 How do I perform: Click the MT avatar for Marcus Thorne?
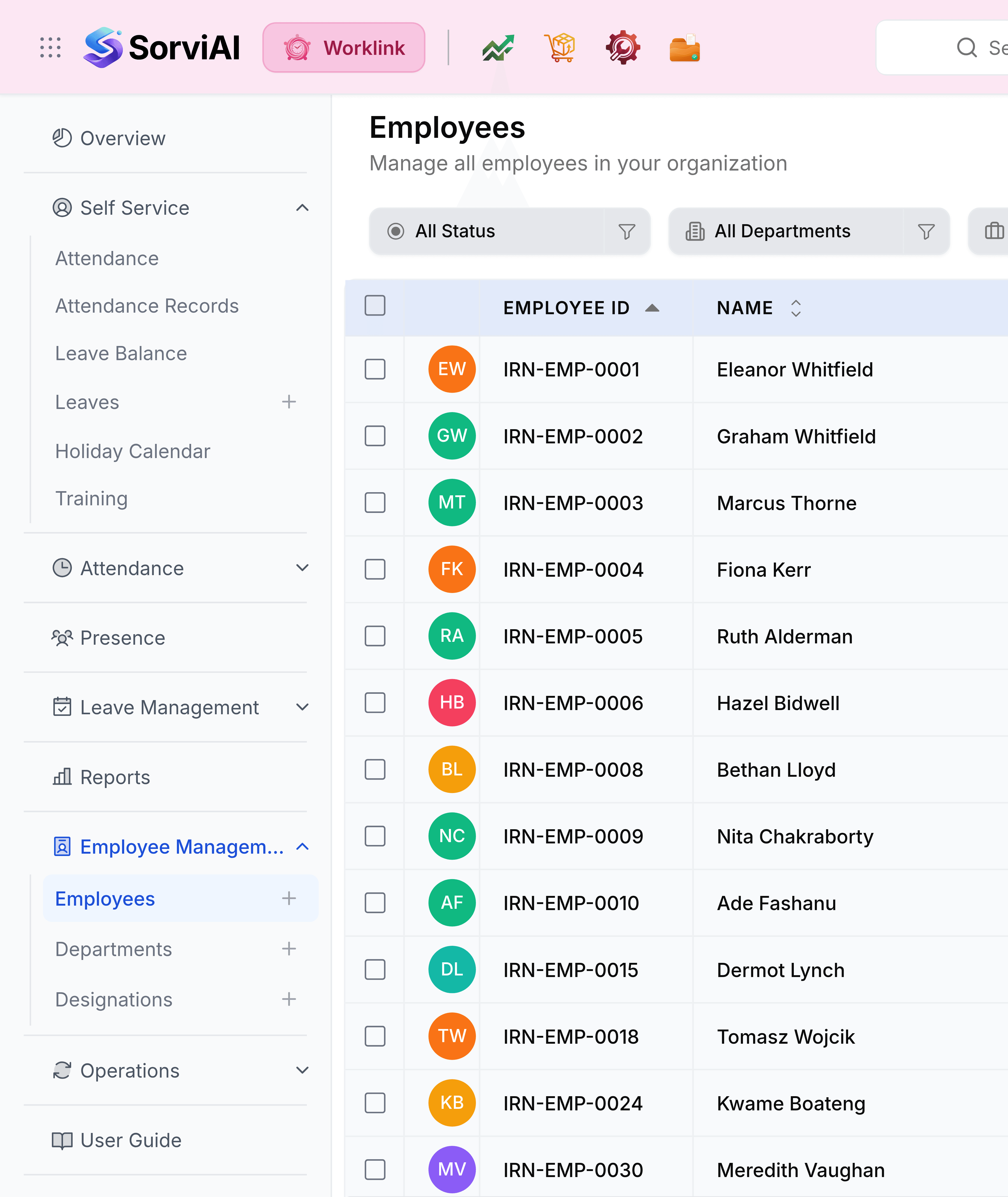tap(452, 503)
